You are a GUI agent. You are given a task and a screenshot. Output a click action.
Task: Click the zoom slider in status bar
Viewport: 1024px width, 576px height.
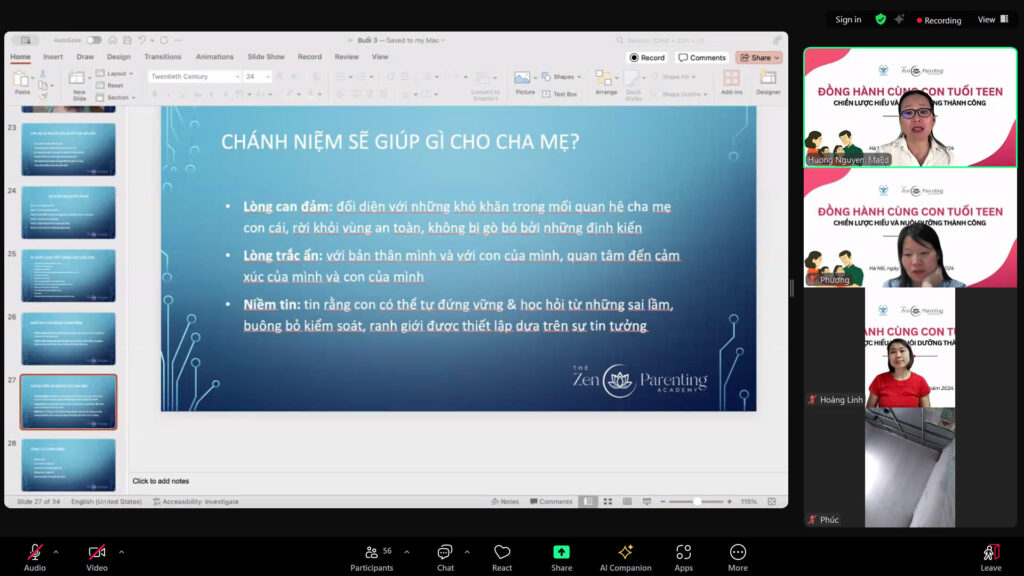pos(696,502)
